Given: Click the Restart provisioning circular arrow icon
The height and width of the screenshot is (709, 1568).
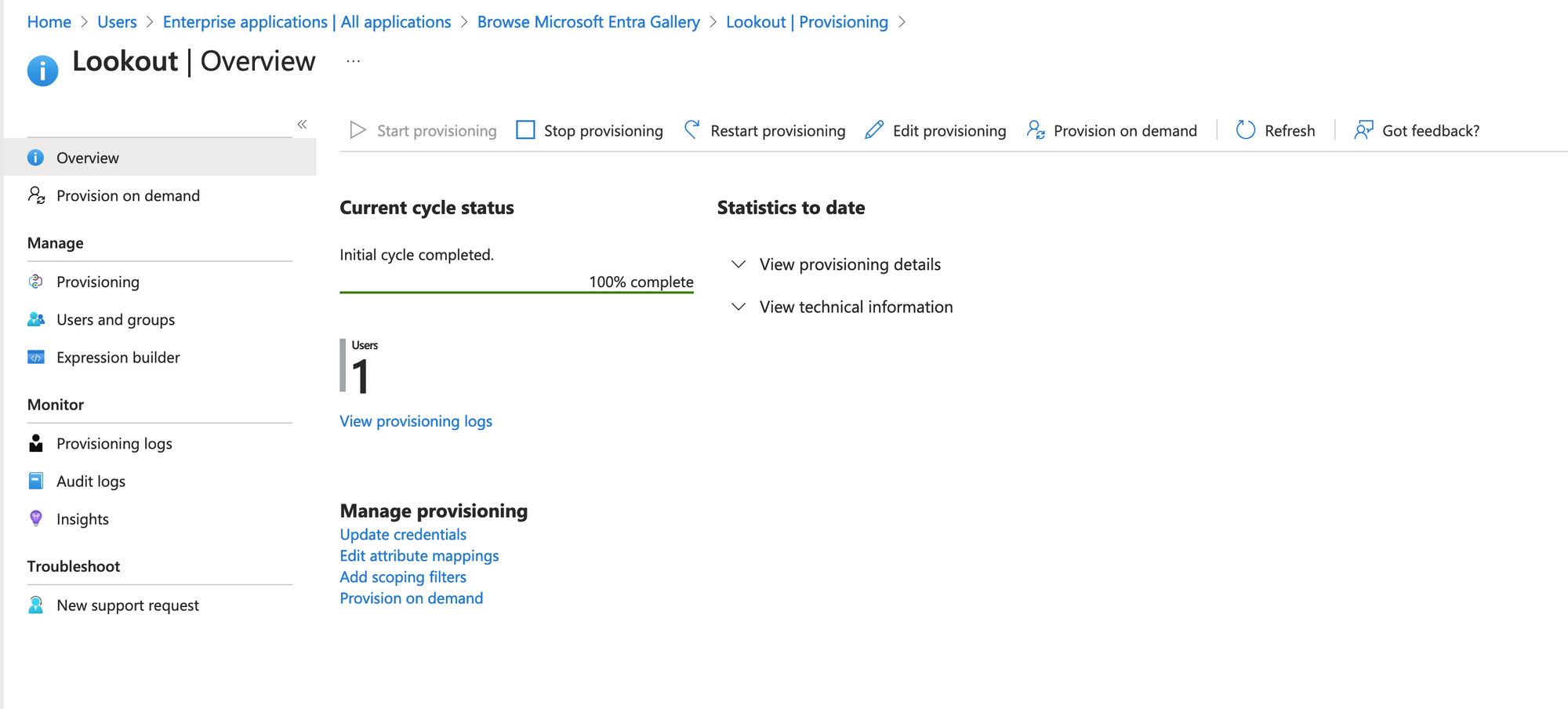Looking at the screenshot, I should 691,129.
